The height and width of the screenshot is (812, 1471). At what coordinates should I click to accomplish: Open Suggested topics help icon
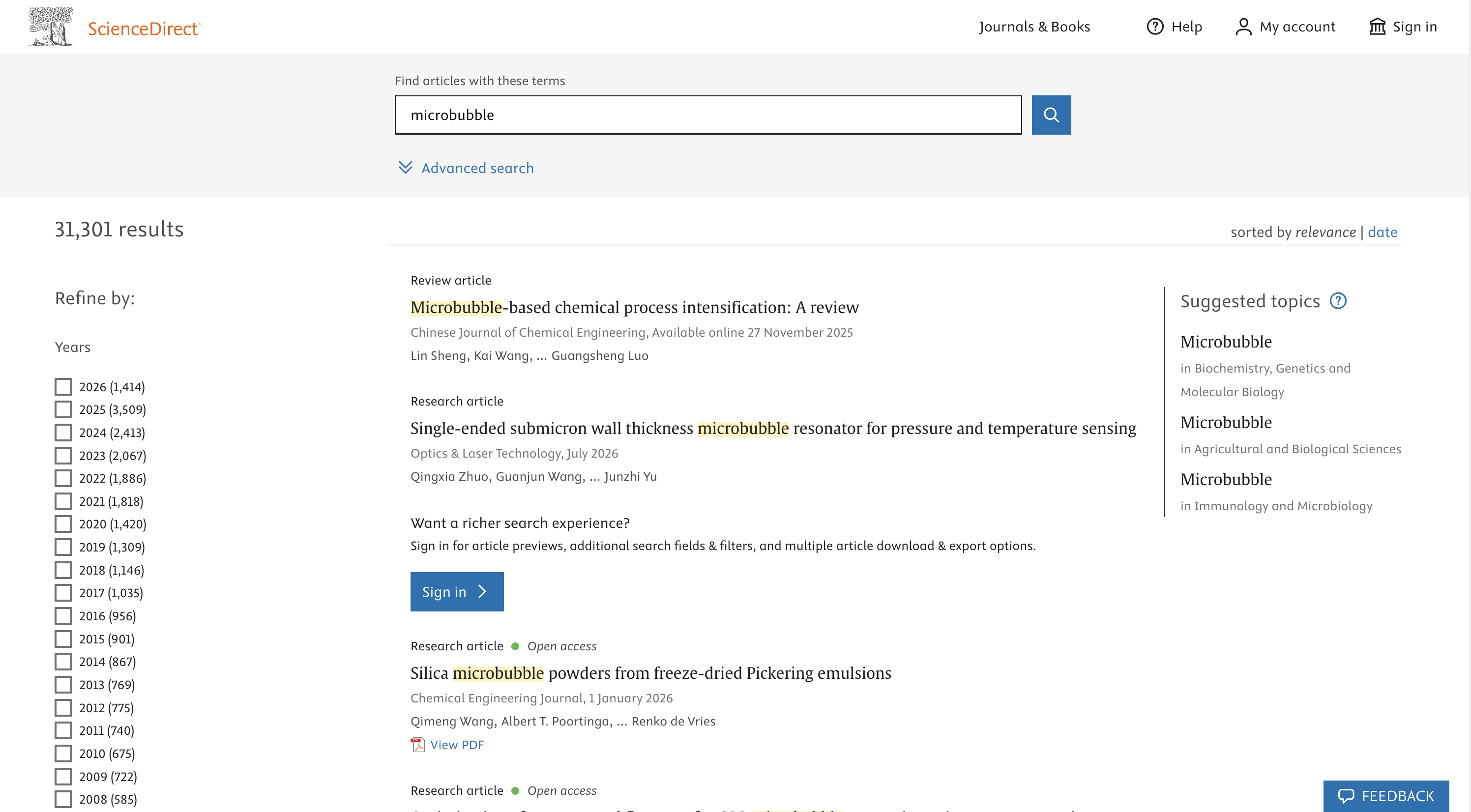(x=1338, y=301)
